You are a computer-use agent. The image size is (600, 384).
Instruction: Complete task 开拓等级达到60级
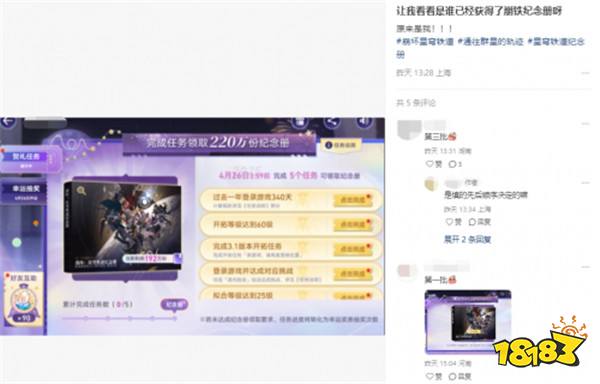click(352, 225)
